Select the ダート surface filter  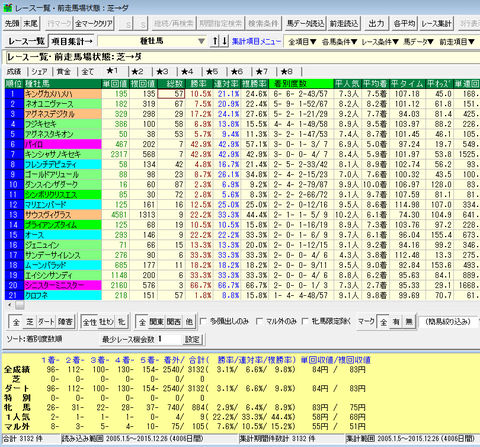tap(46, 322)
